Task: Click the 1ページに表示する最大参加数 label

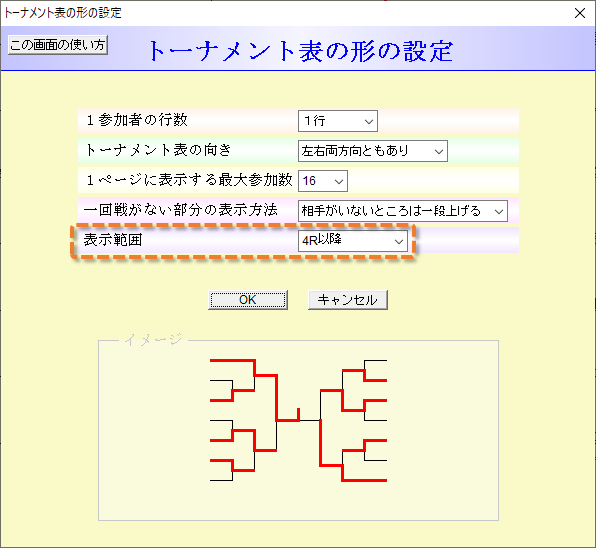Action: click(x=189, y=180)
